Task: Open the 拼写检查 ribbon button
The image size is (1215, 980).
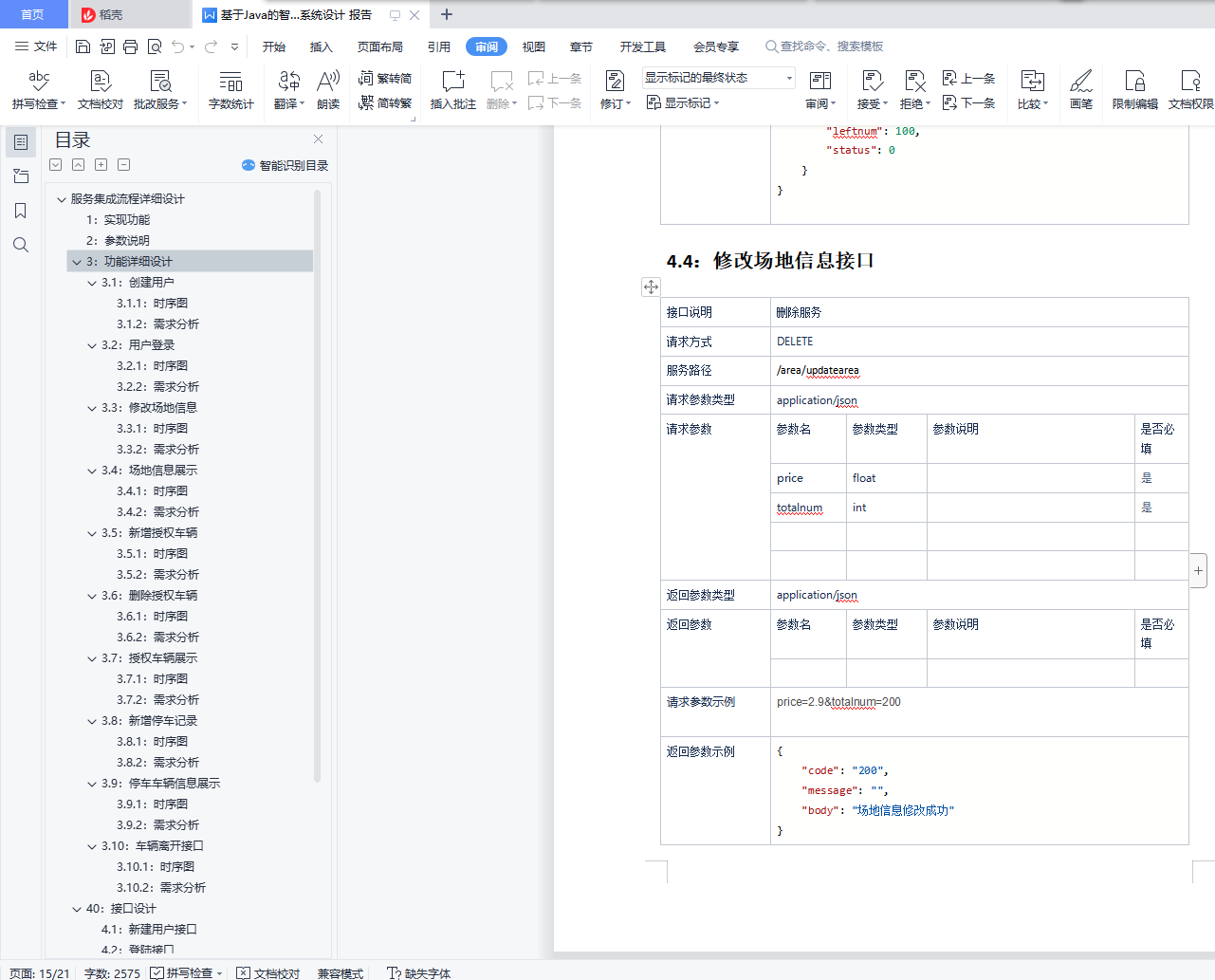Action: 39,90
